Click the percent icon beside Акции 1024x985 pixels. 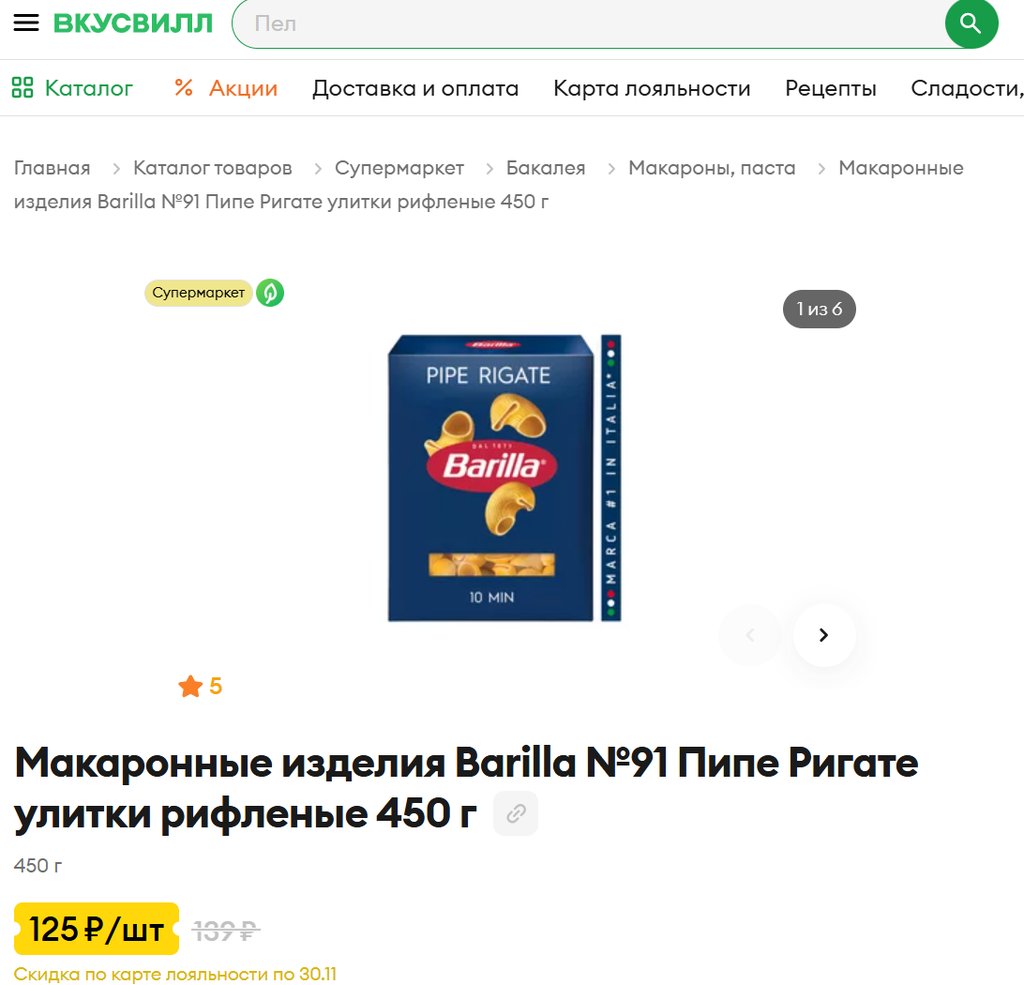coord(184,88)
